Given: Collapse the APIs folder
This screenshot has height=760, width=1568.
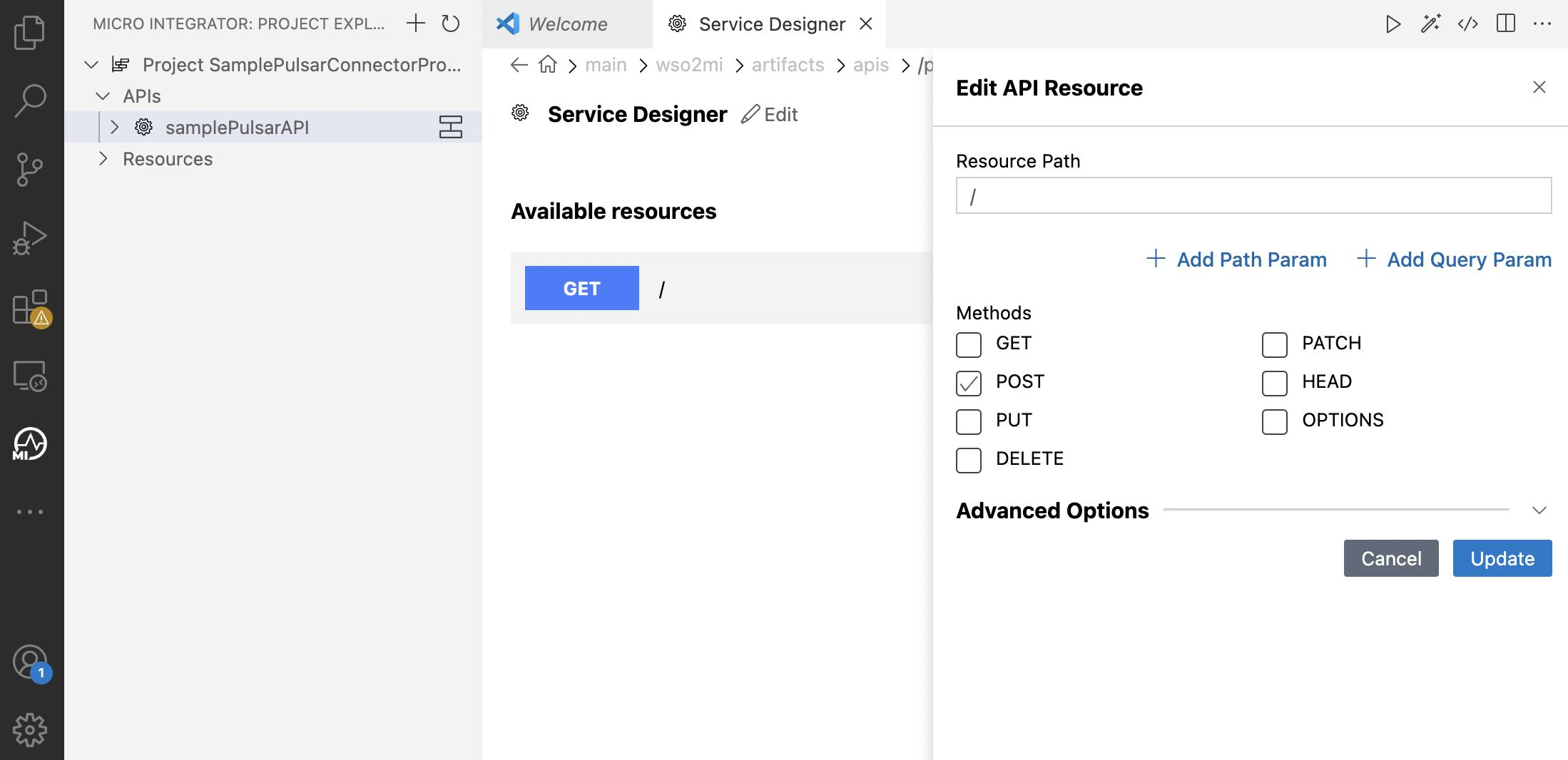Looking at the screenshot, I should coord(103,96).
